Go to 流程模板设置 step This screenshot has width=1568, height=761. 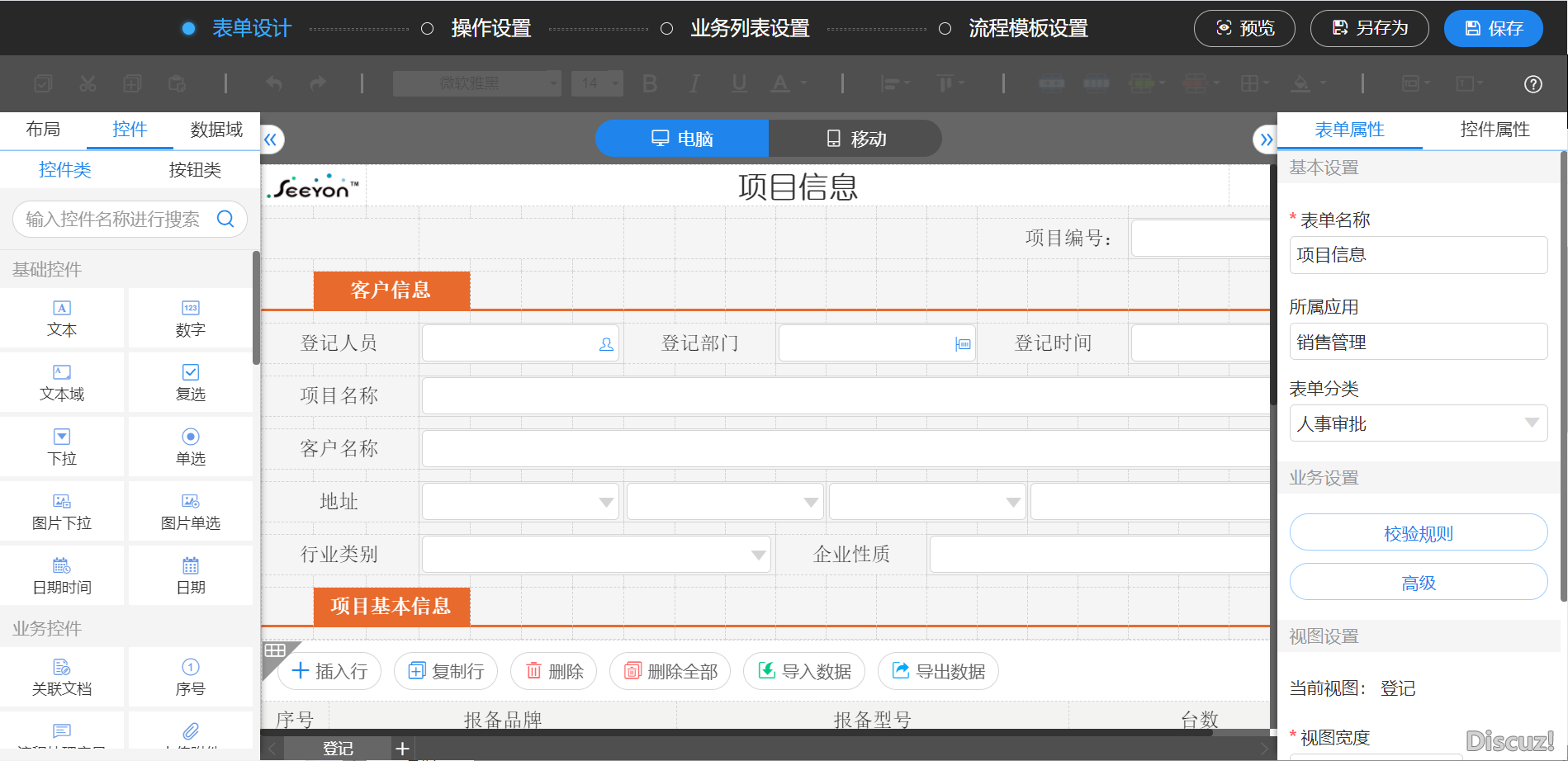click(x=1028, y=28)
